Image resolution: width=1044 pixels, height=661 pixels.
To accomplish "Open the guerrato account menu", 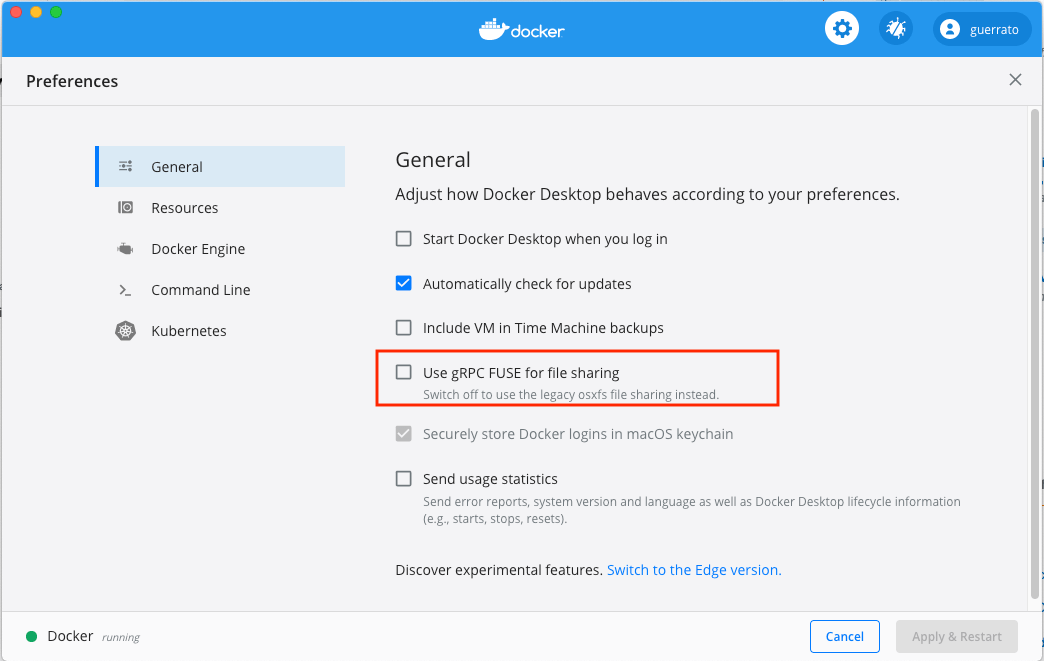I will point(982,29).
